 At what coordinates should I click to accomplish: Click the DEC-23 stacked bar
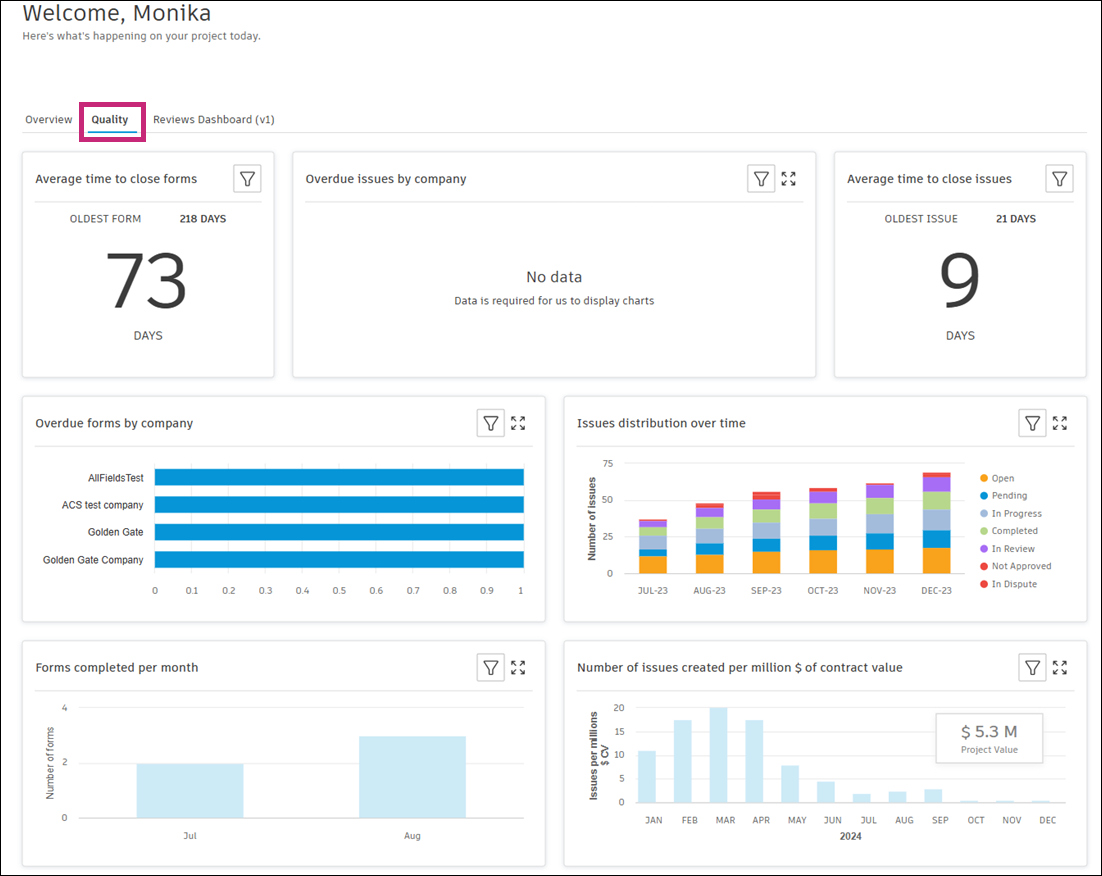(x=936, y=523)
